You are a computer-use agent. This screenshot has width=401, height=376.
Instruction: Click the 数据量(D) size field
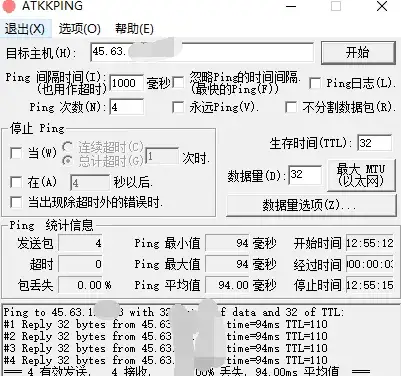click(x=305, y=175)
